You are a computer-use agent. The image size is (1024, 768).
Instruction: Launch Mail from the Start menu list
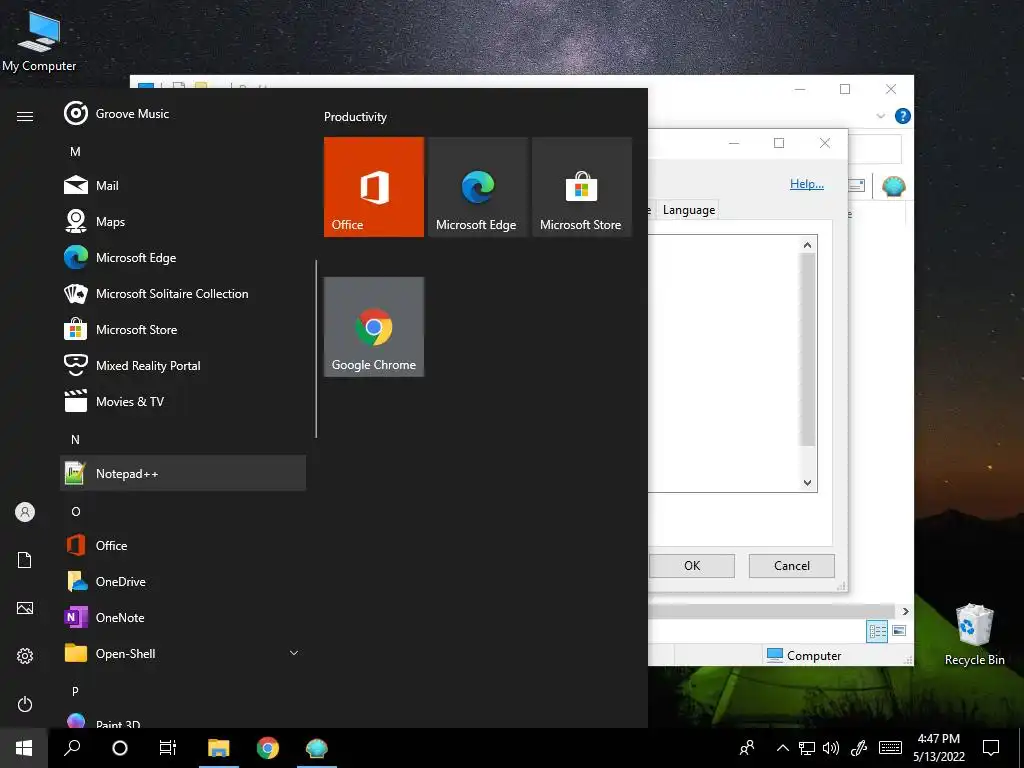183,185
